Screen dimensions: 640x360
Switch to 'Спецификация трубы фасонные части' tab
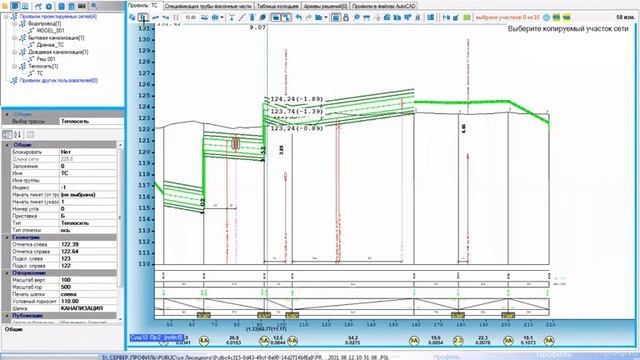(208, 6)
